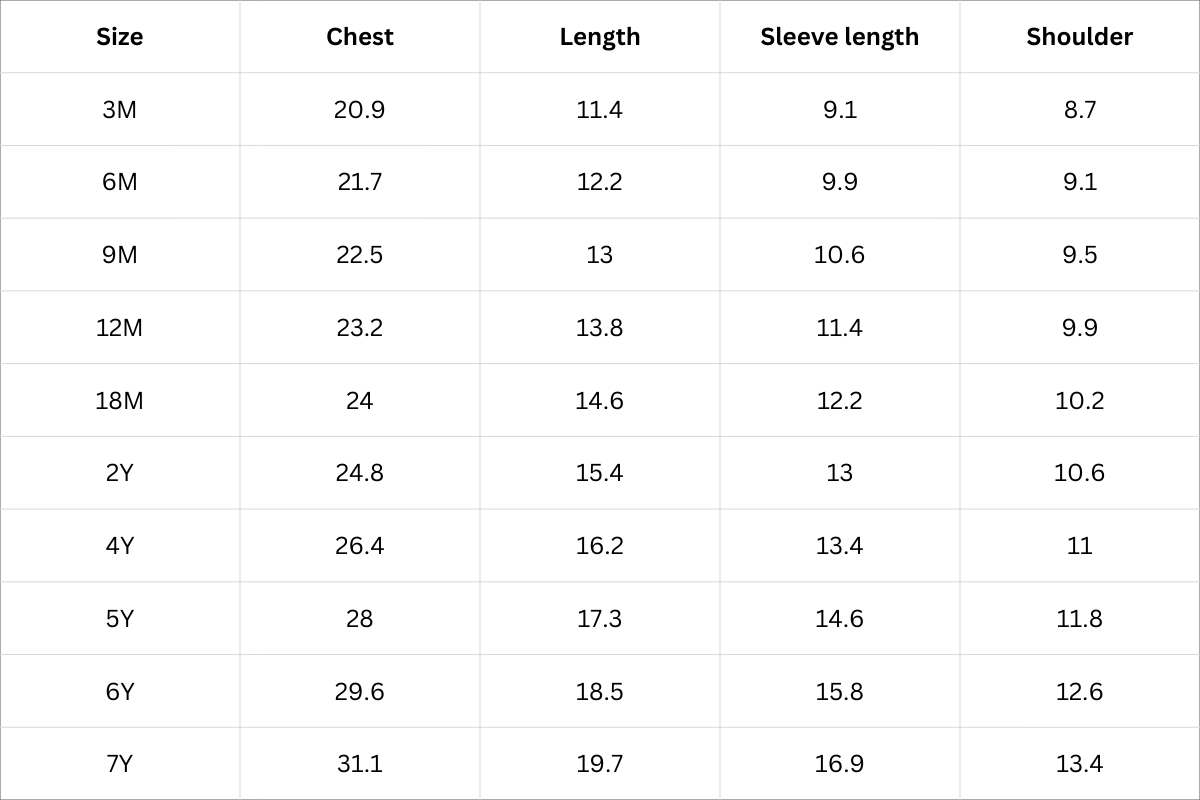Click the Length column header
Screen dimensions: 1200x800
[x=599, y=37]
